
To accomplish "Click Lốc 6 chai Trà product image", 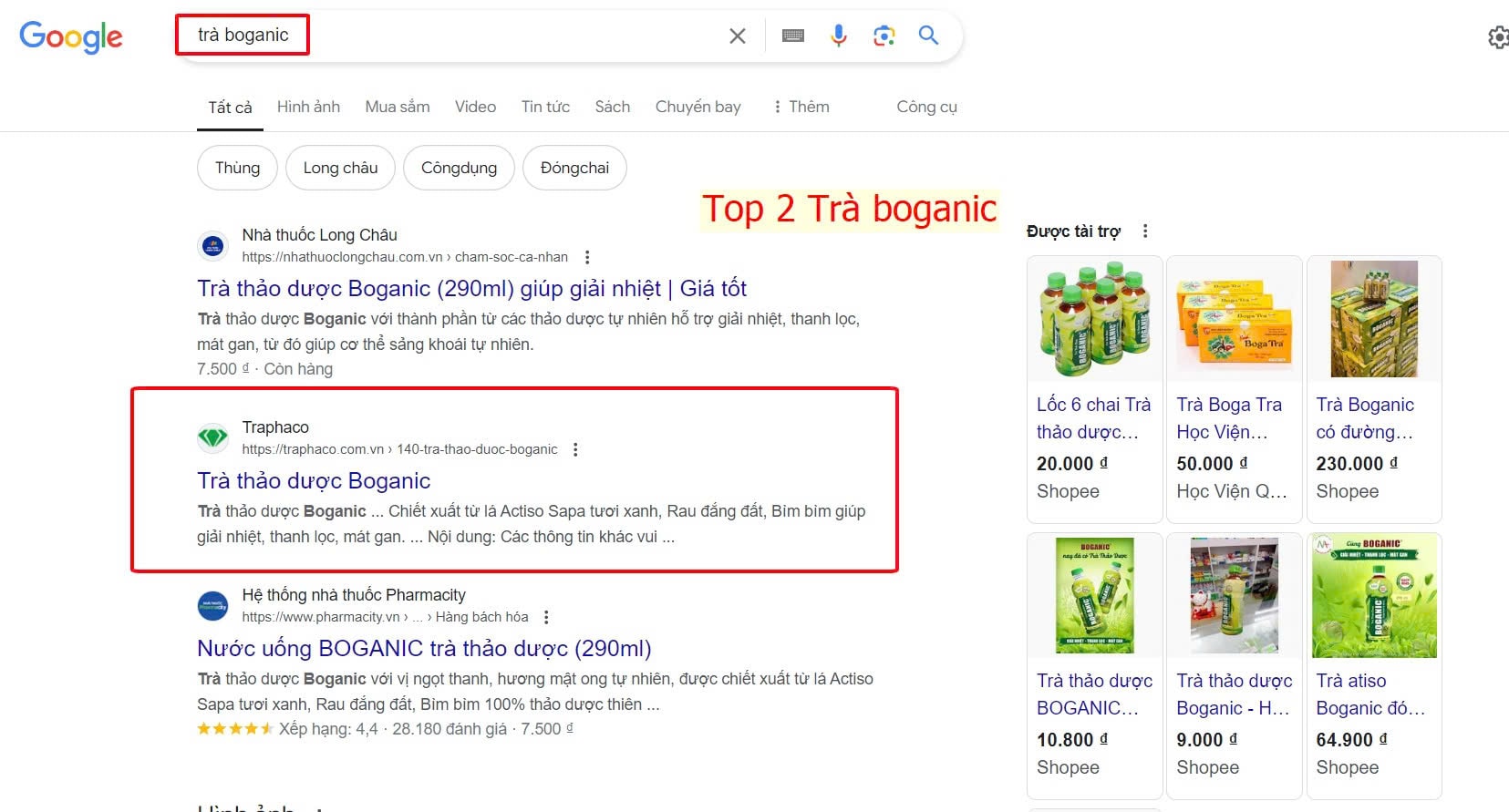I will (1095, 319).
